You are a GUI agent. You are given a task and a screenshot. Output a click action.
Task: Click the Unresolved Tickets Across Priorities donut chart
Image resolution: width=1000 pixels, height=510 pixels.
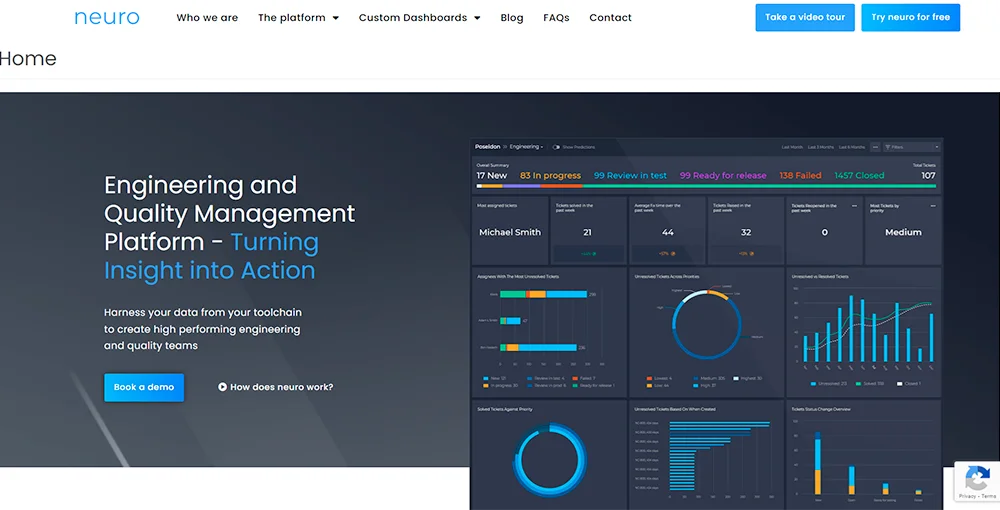tap(707, 324)
